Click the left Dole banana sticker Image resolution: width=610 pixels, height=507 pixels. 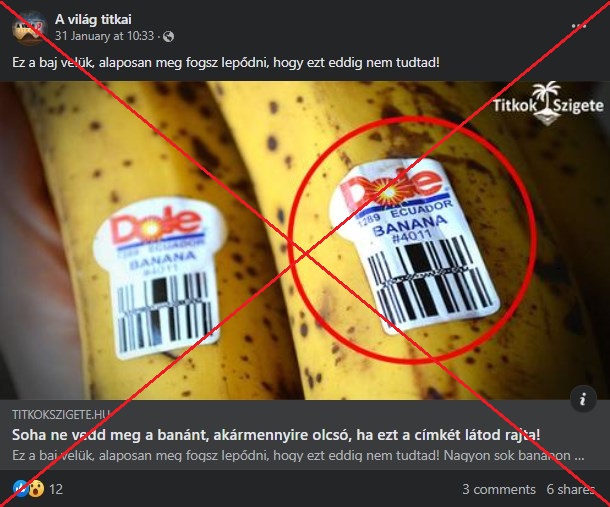pyautogui.click(x=159, y=278)
